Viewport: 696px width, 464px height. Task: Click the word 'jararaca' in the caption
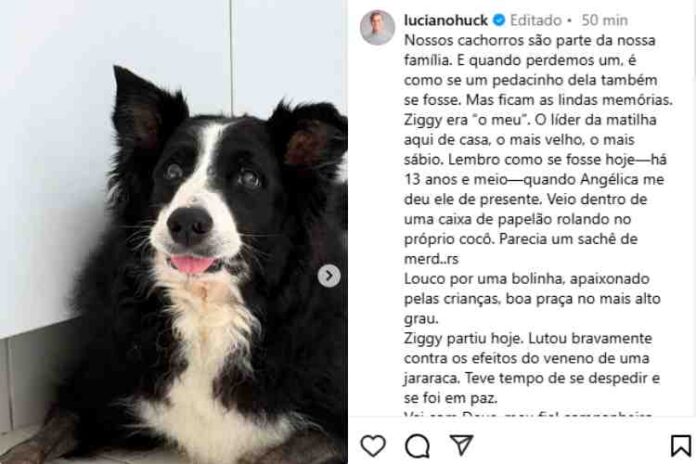[432, 378]
